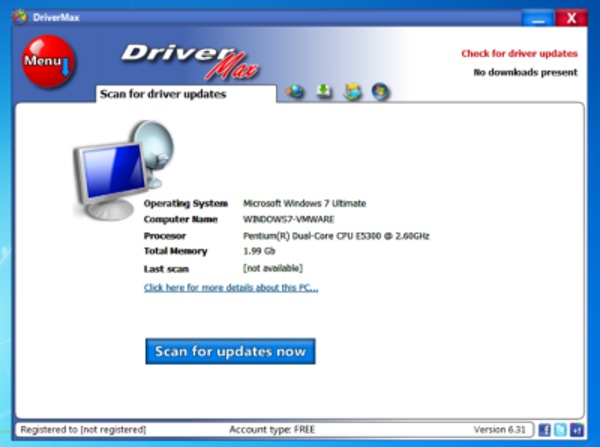Open the driver backup folder tab icon
This screenshot has height=447, width=600.
point(352,92)
